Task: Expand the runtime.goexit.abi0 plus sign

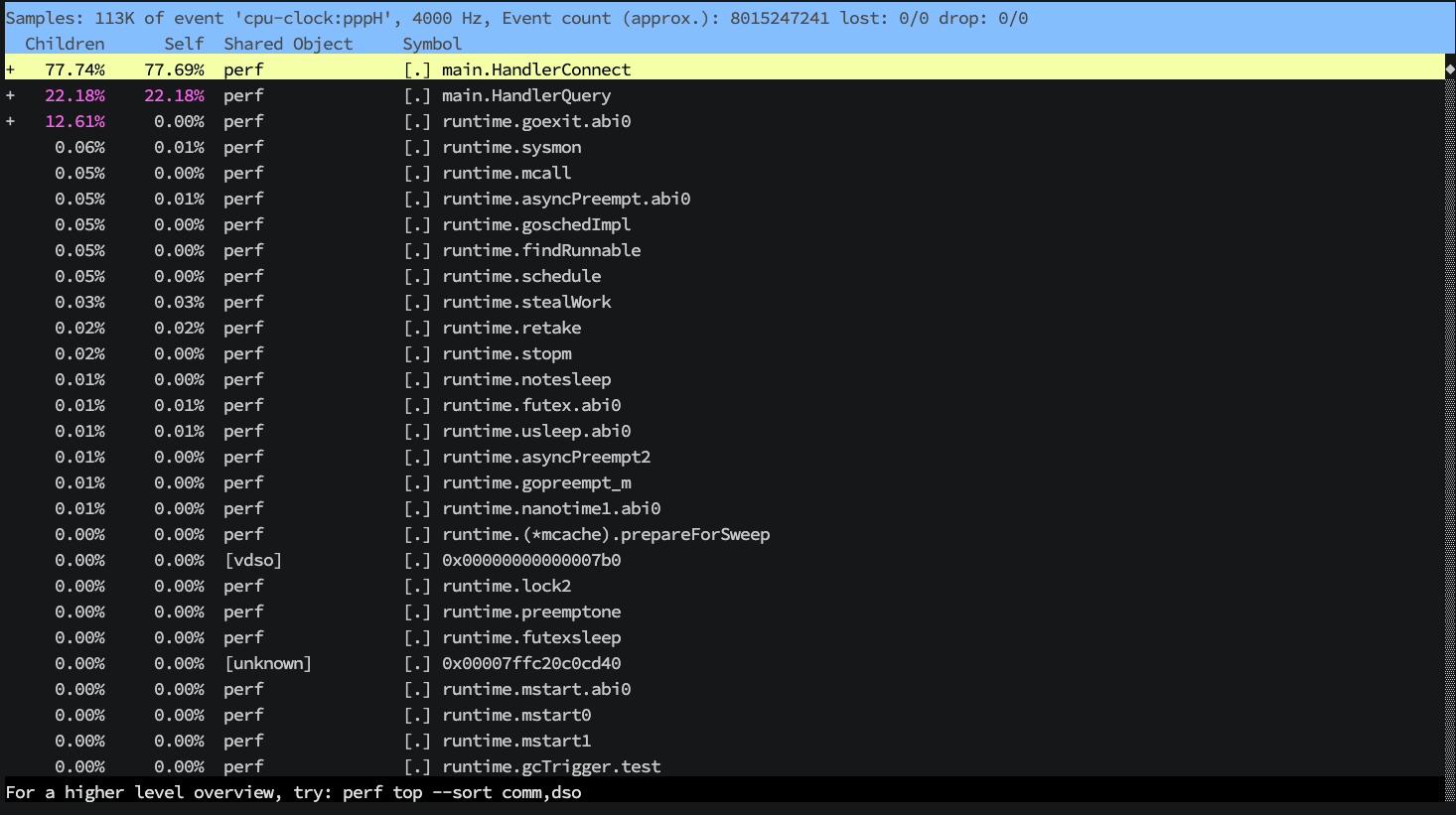Action: (10, 121)
